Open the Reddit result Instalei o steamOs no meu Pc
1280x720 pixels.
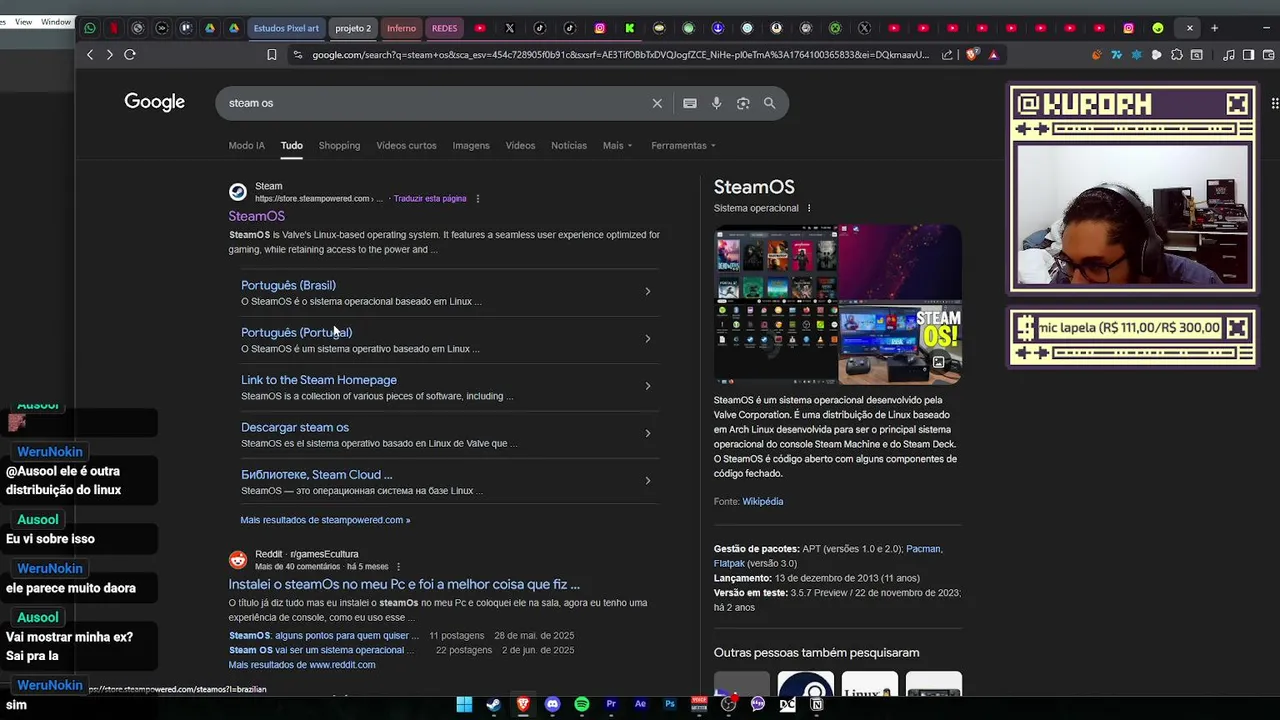[404, 584]
